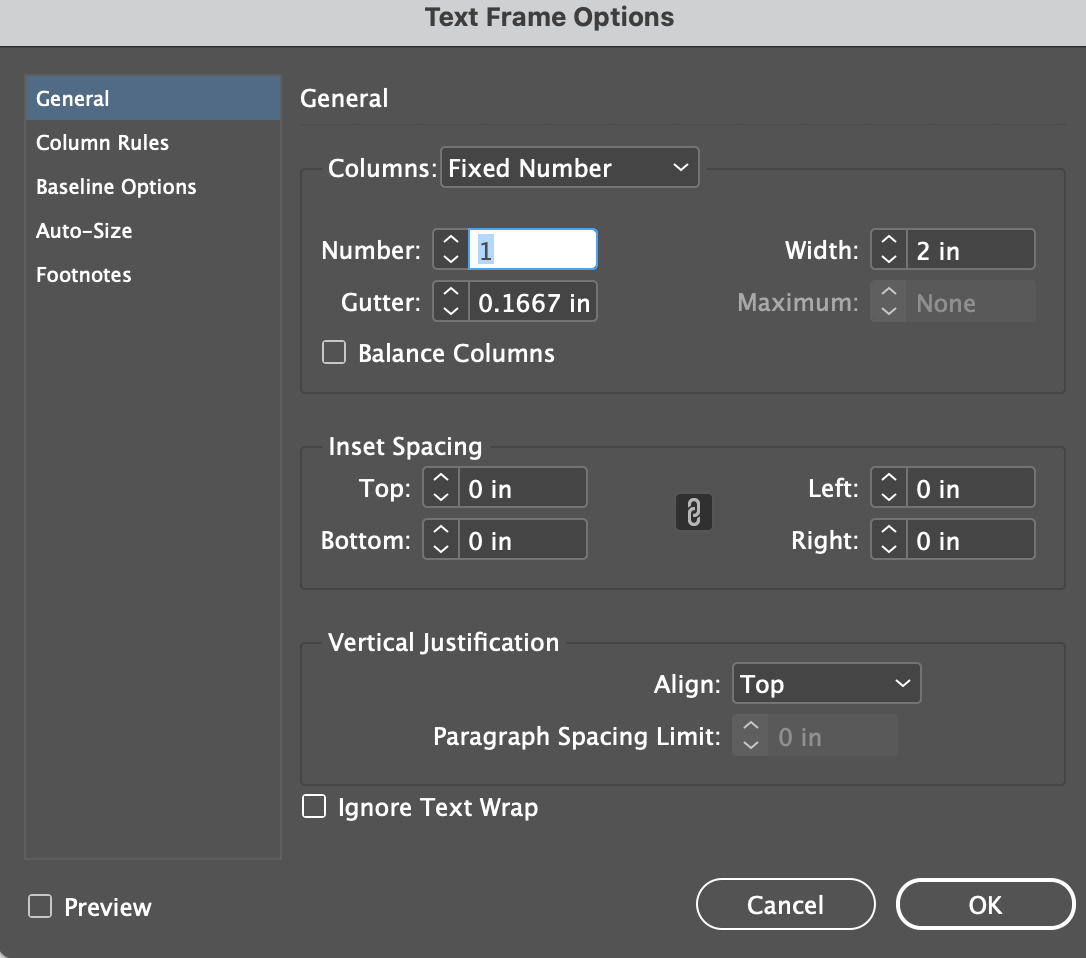The width and height of the screenshot is (1086, 958).
Task: Expand the Fixed Number selector
Action: (569, 167)
